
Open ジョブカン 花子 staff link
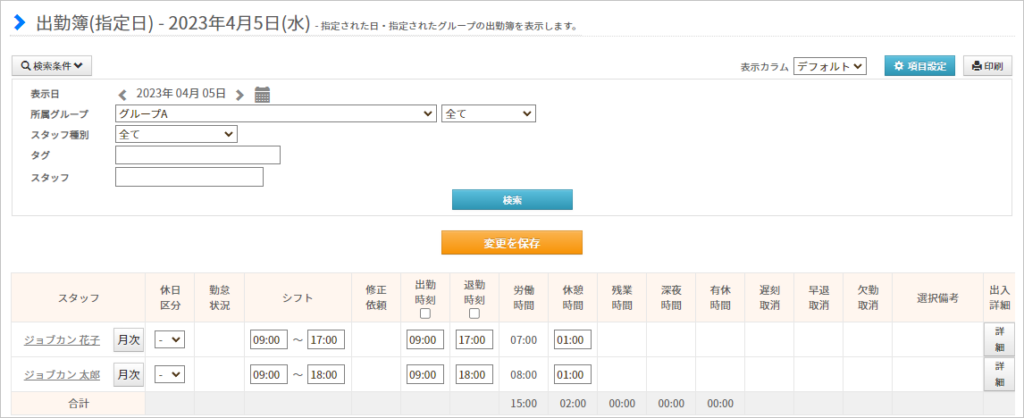click(62, 340)
